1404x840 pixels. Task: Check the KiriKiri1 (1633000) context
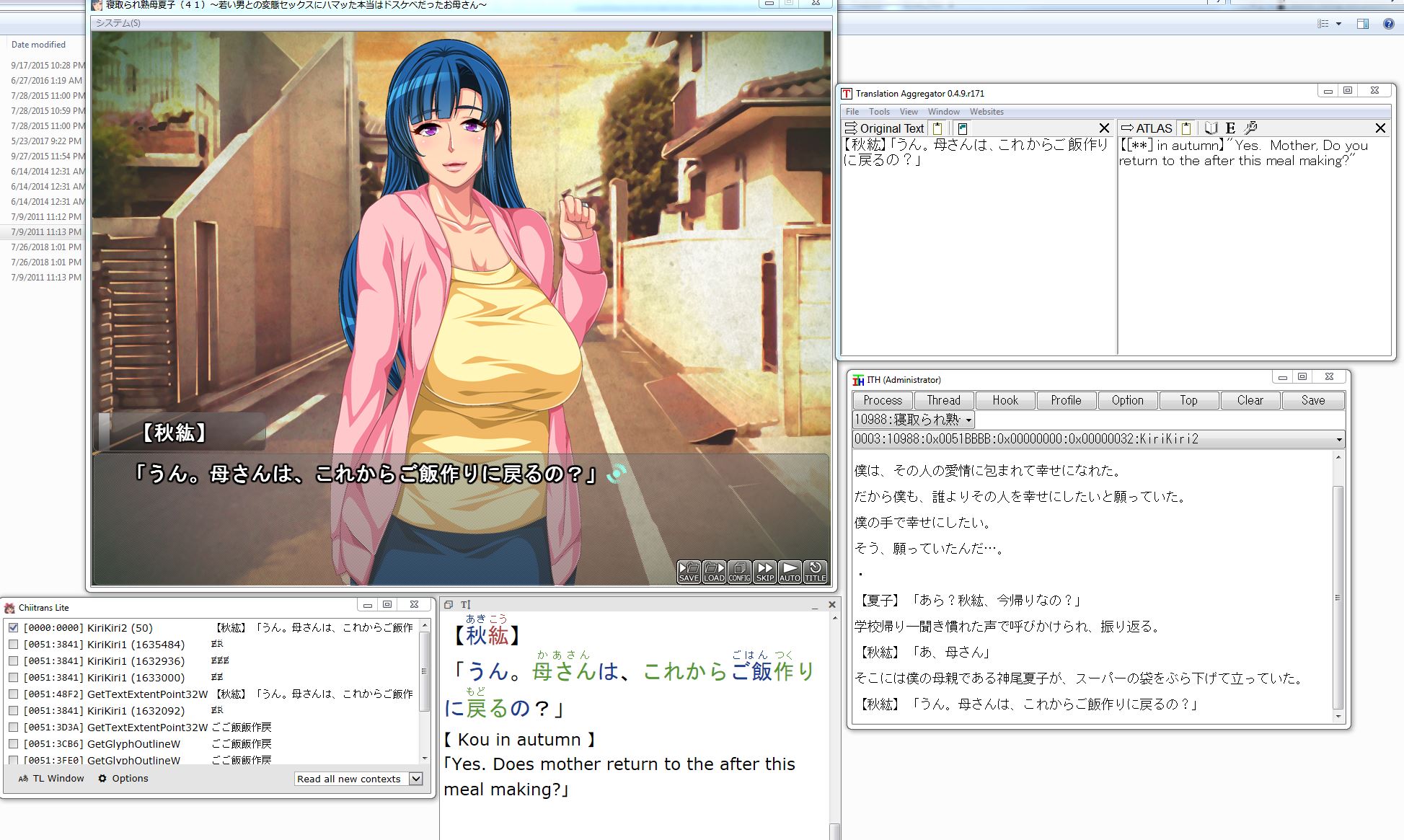14,678
